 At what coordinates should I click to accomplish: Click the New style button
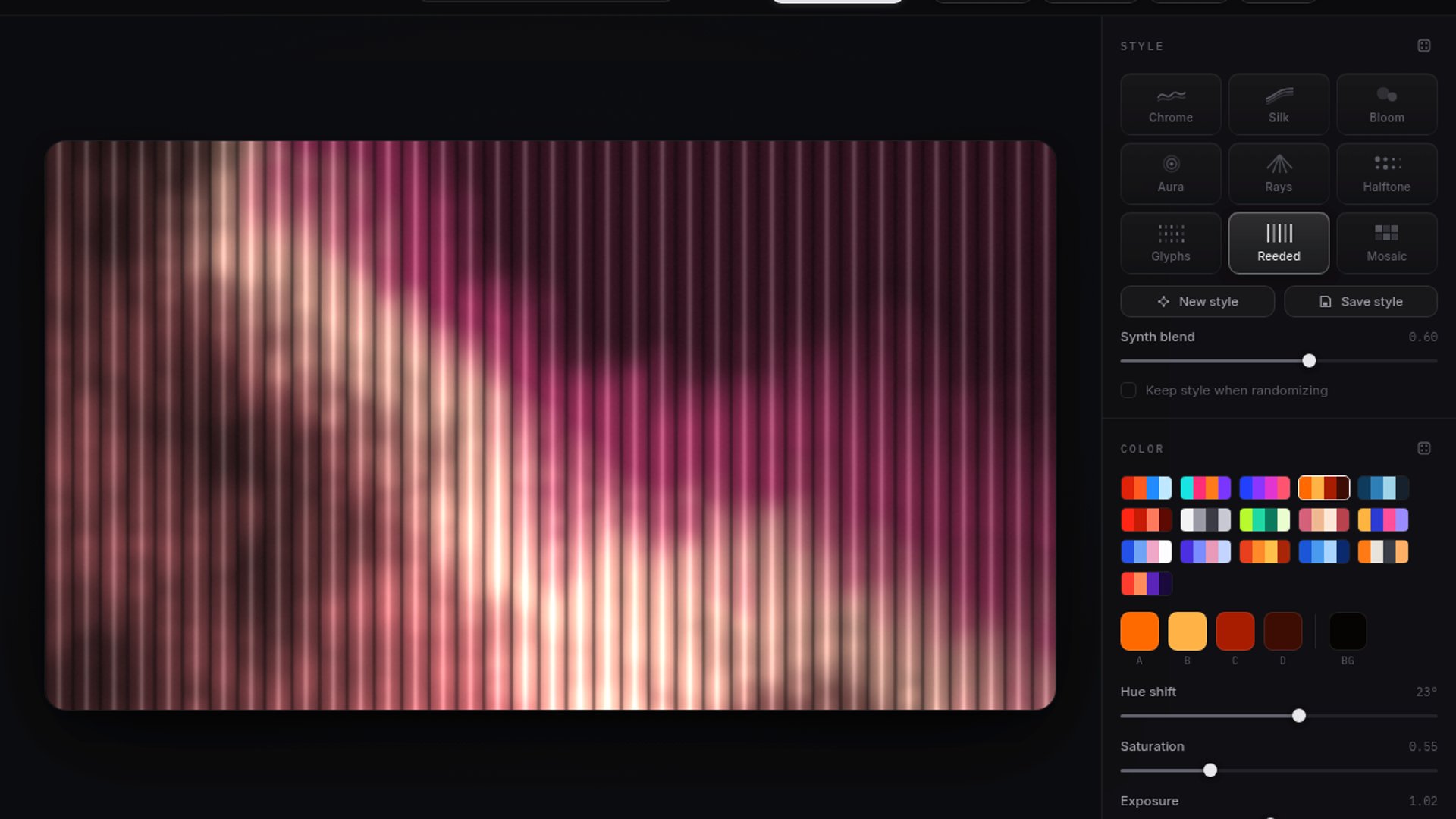coord(1197,301)
